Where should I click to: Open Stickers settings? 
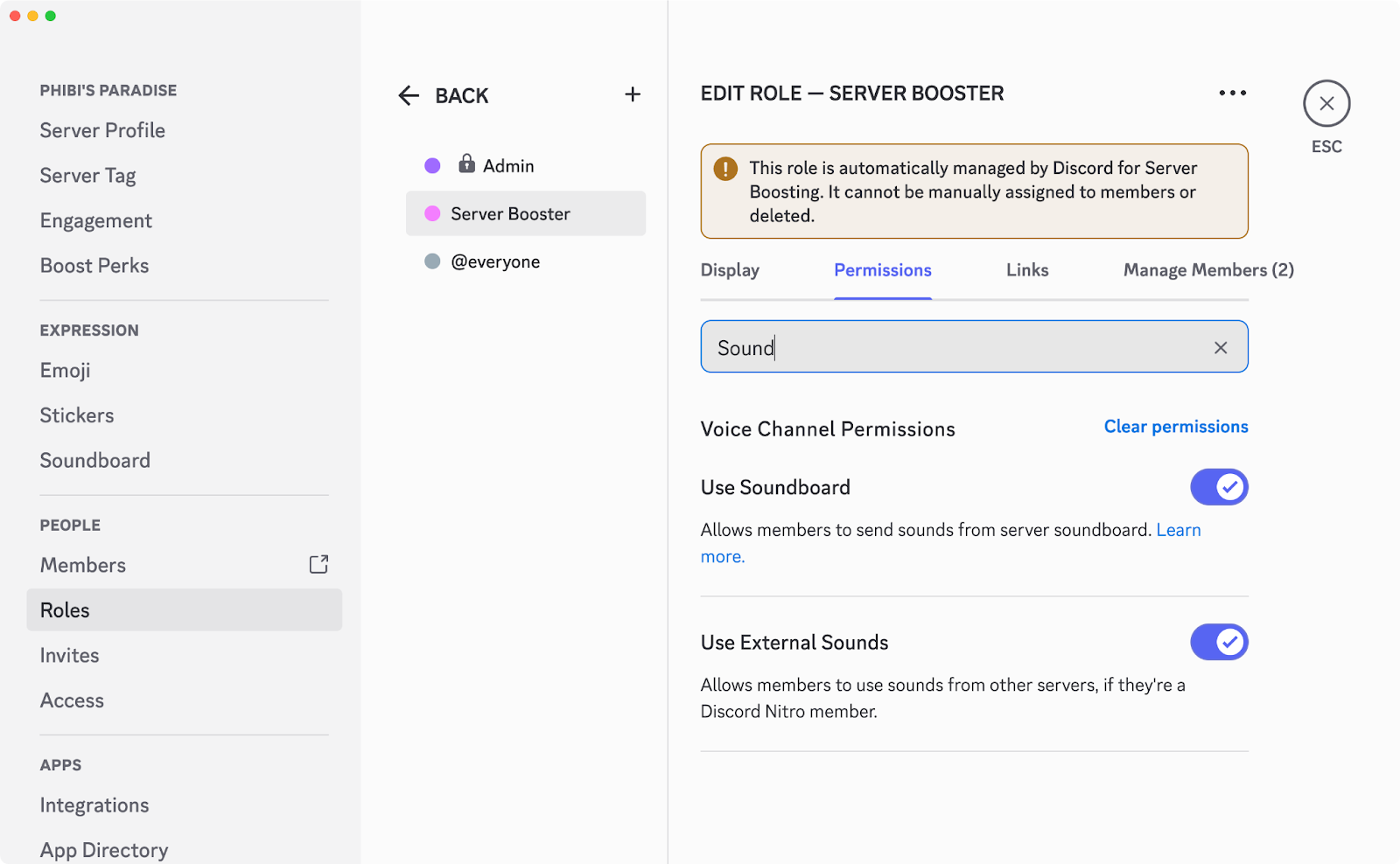(x=77, y=415)
